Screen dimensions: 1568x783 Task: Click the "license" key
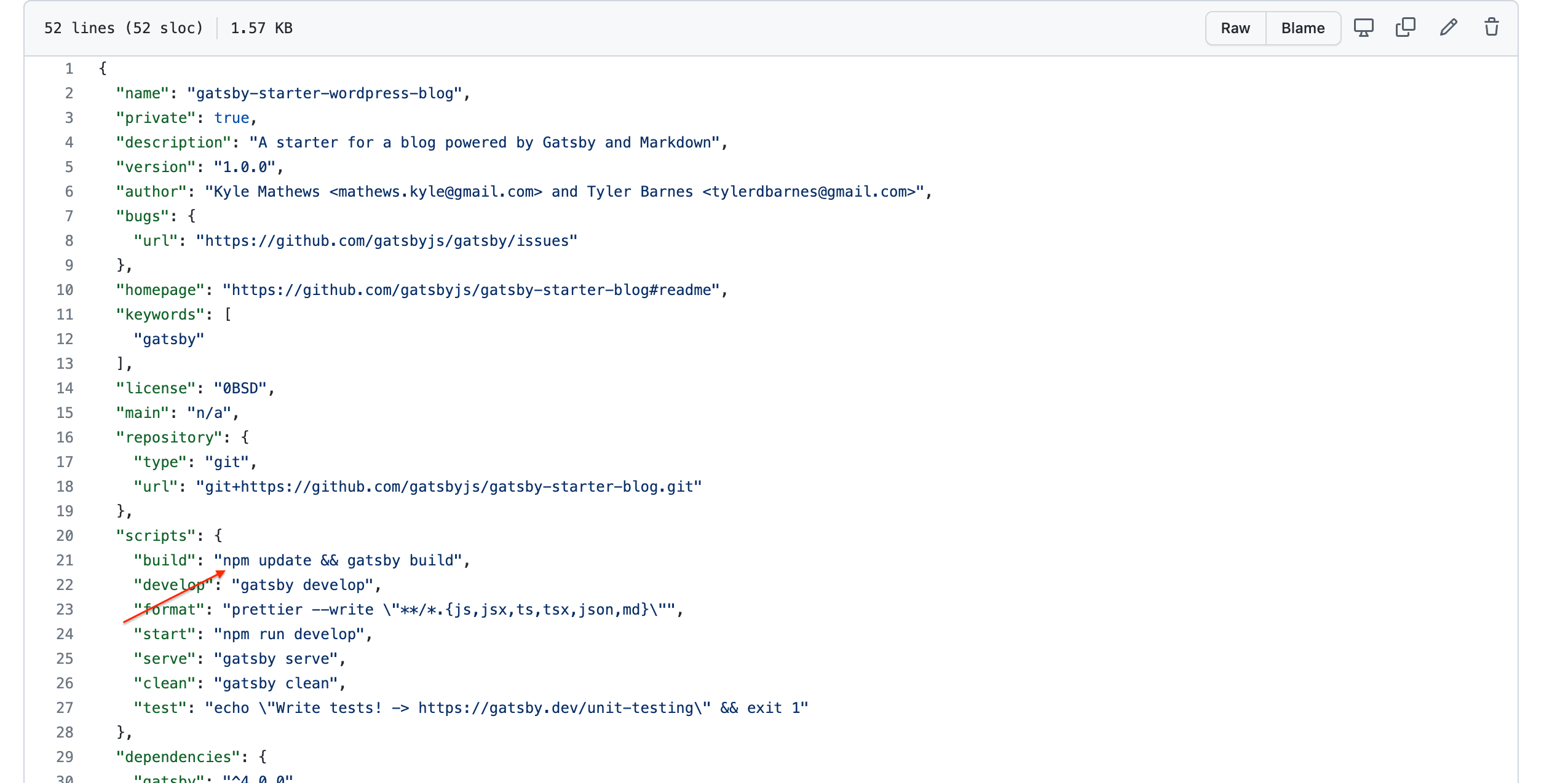click(156, 388)
